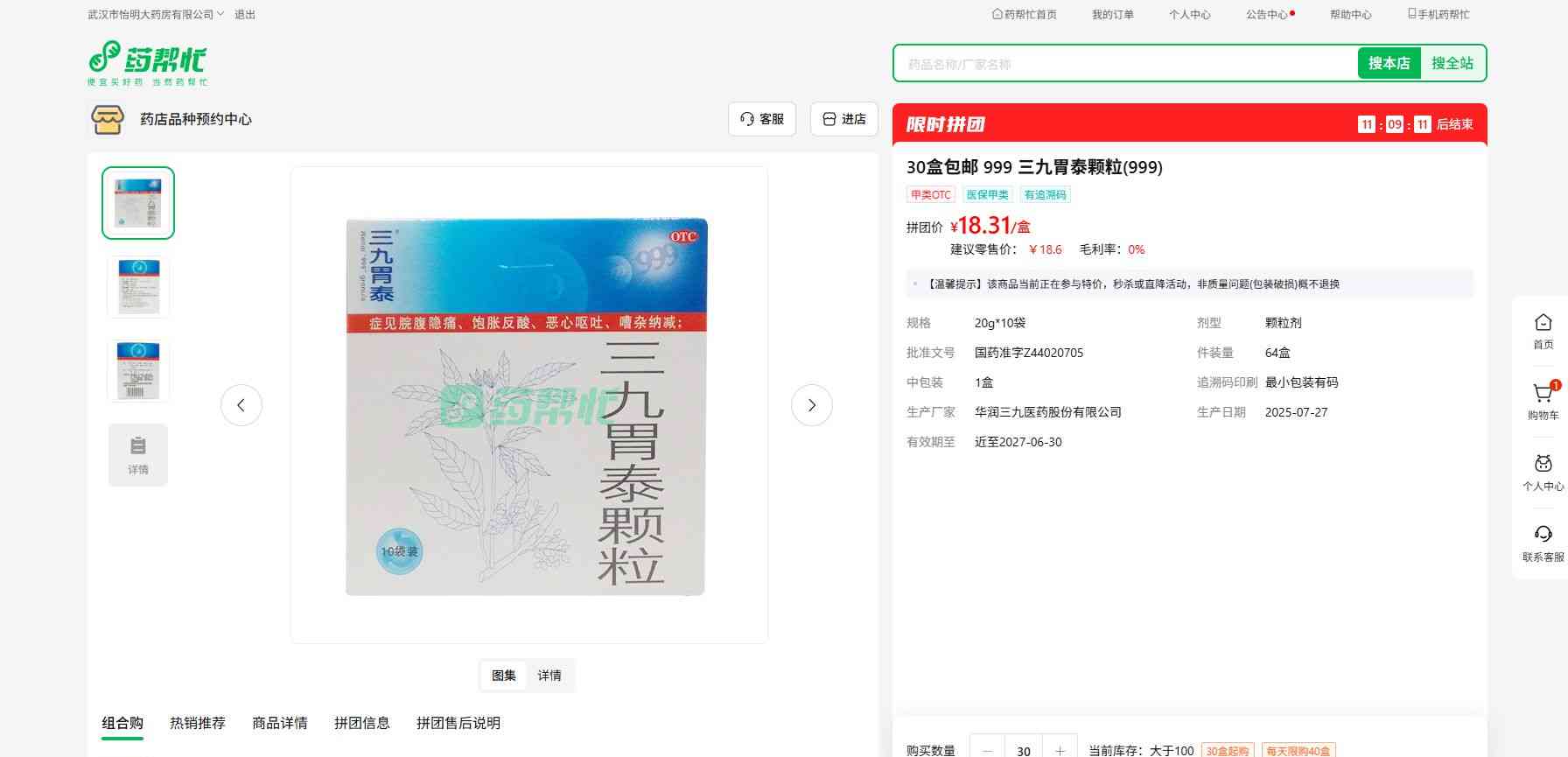Show next product image arrow

[811, 405]
